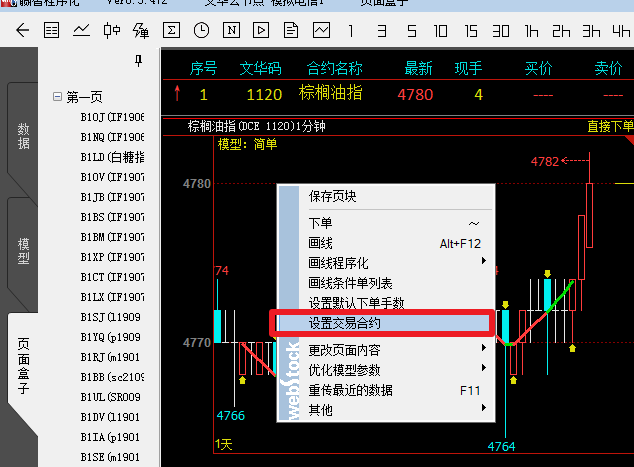Open the quote list table icon
634x467 pixels.
52,31
